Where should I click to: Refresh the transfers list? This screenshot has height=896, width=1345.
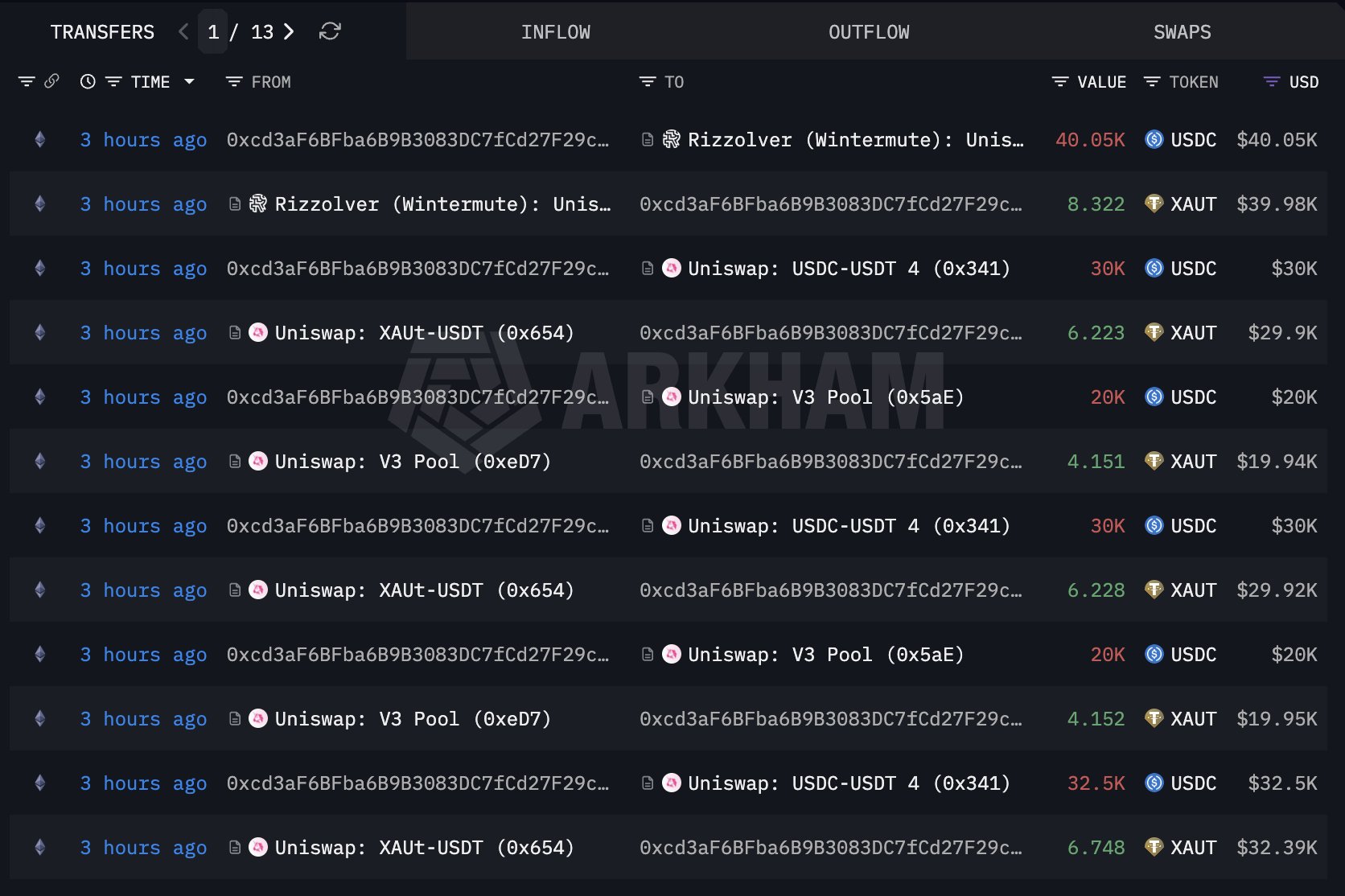pyautogui.click(x=330, y=31)
